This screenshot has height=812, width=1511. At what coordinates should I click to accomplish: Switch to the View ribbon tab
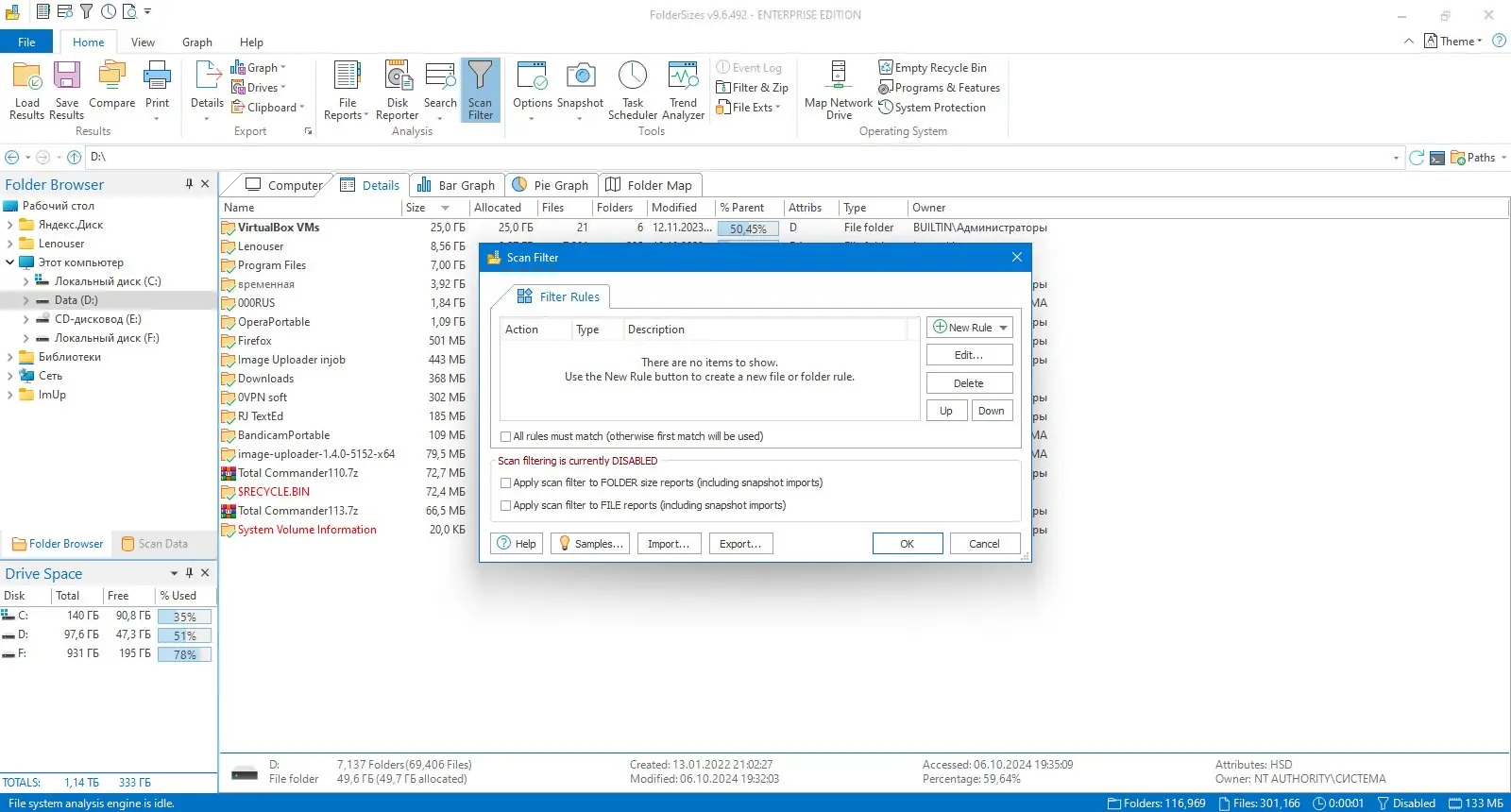point(143,42)
